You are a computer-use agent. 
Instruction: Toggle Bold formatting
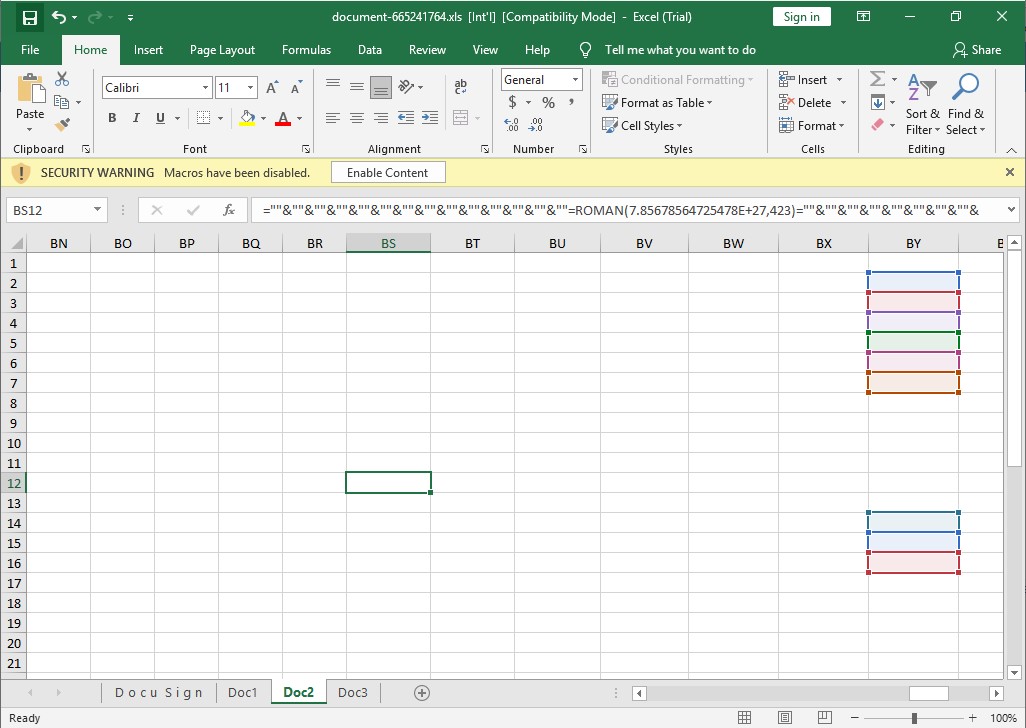(112, 118)
